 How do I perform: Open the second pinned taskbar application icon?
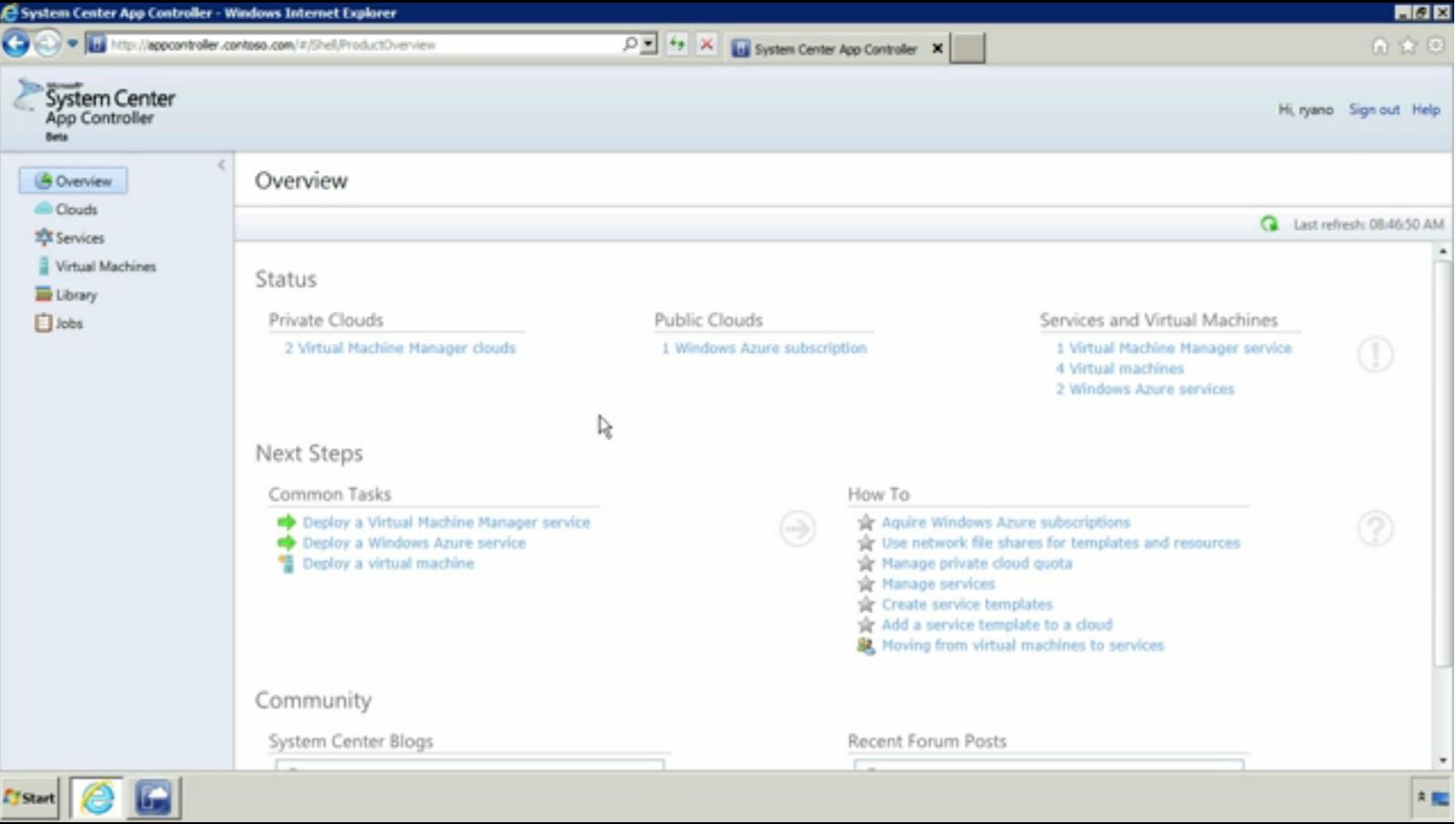coord(154,799)
